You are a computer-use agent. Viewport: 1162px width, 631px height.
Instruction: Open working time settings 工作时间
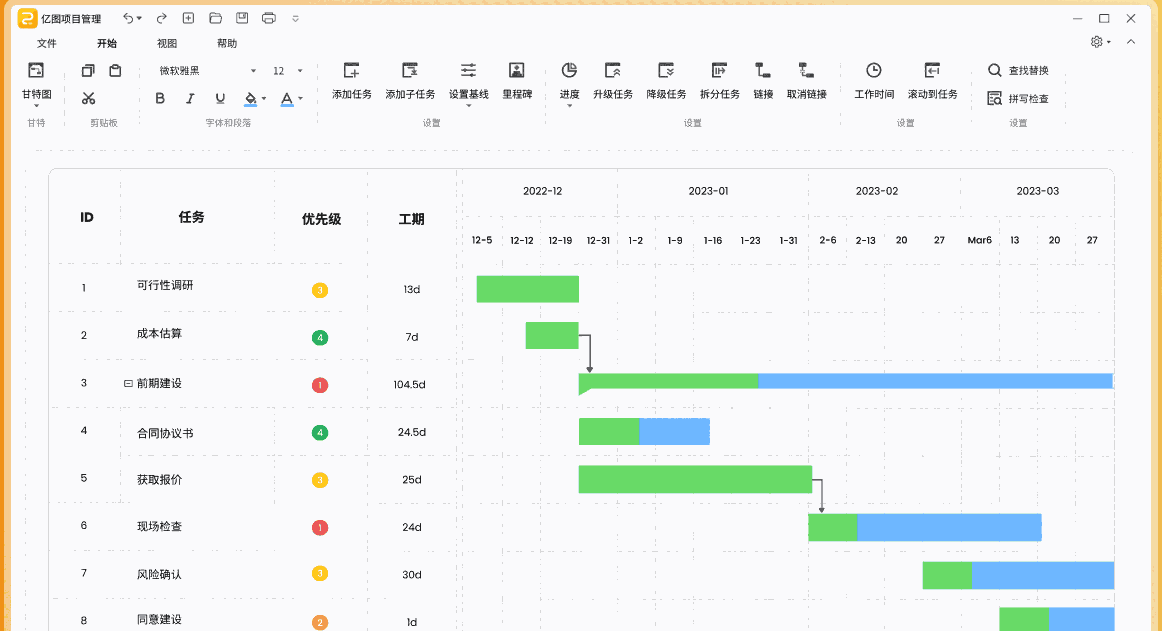coord(872,80)
